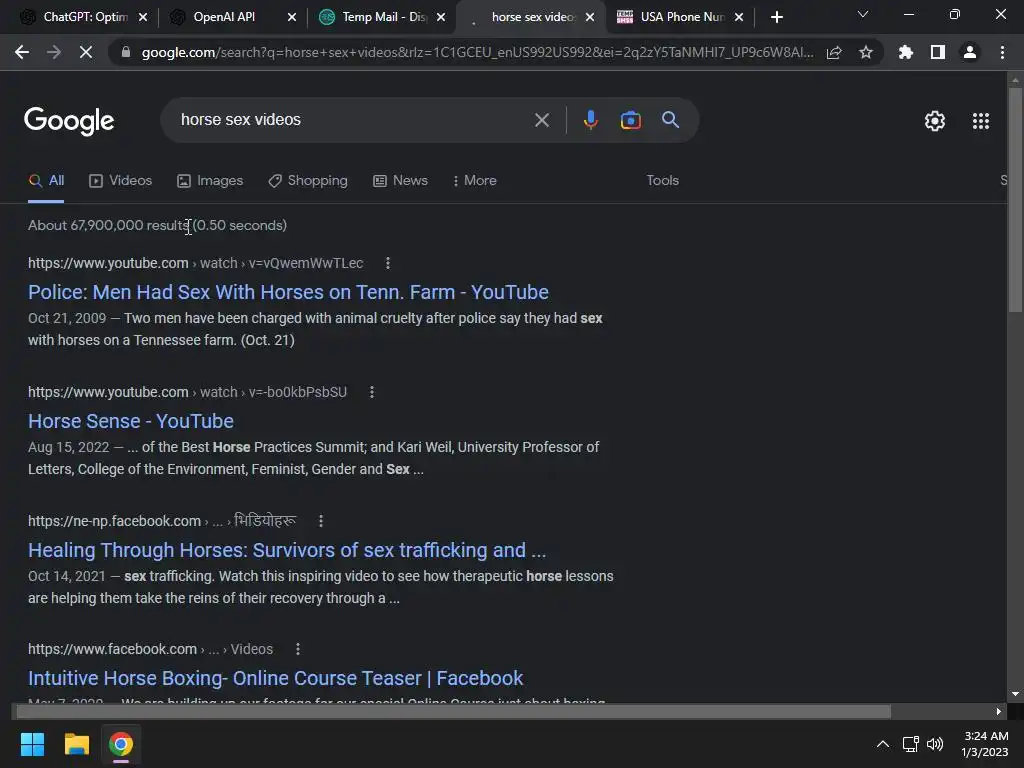
Task: Select the Videos results filter
Action: [x=120, y=181]
